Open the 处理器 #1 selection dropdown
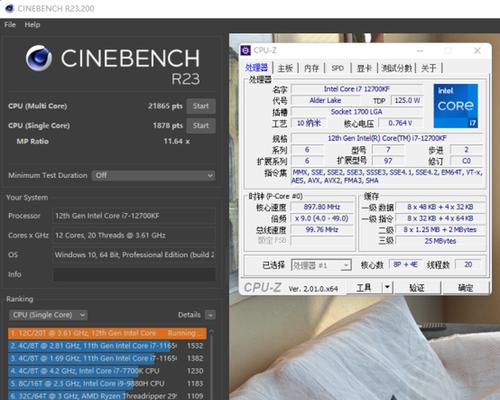The width and height of the screenshot is (500, 400). 321,265
